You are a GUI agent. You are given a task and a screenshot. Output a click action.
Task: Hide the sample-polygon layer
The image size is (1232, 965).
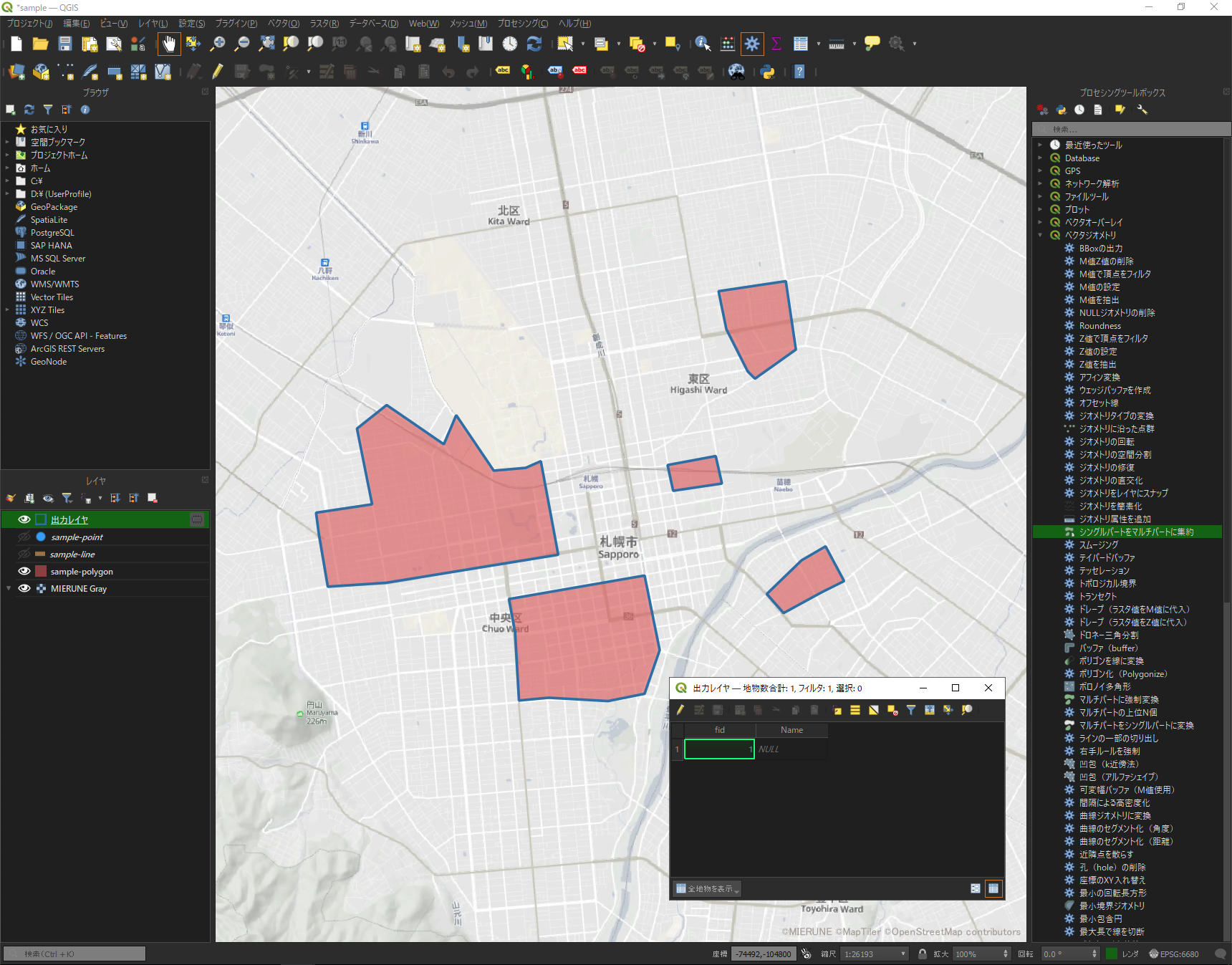(24, 571)
